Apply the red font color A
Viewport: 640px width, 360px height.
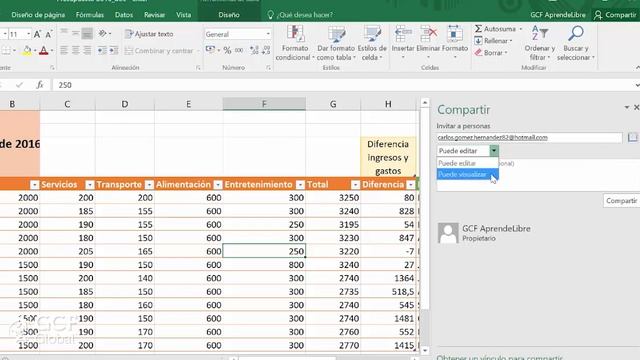point(44,51)
